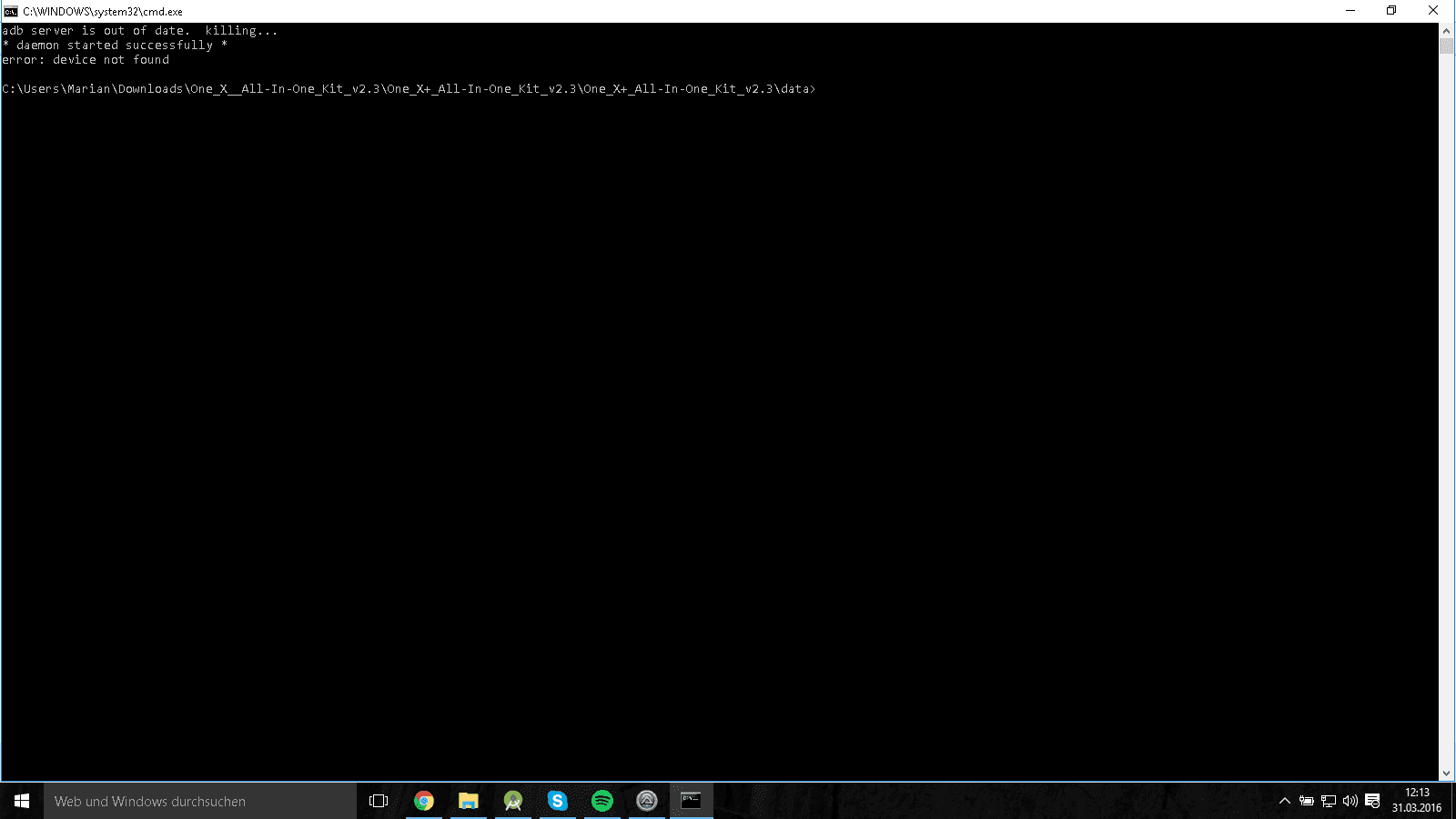Open the clock showing 12:13 31.03.2016
Screen dimensions: 1456x819
click(1417, 801)
